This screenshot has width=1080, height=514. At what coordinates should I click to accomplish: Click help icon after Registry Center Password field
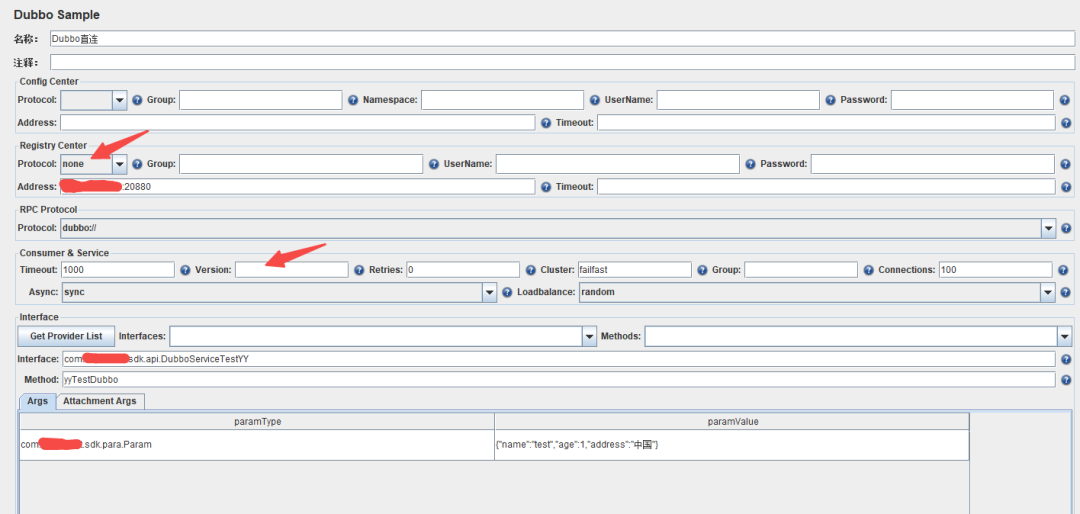(x=1066, y=164)
